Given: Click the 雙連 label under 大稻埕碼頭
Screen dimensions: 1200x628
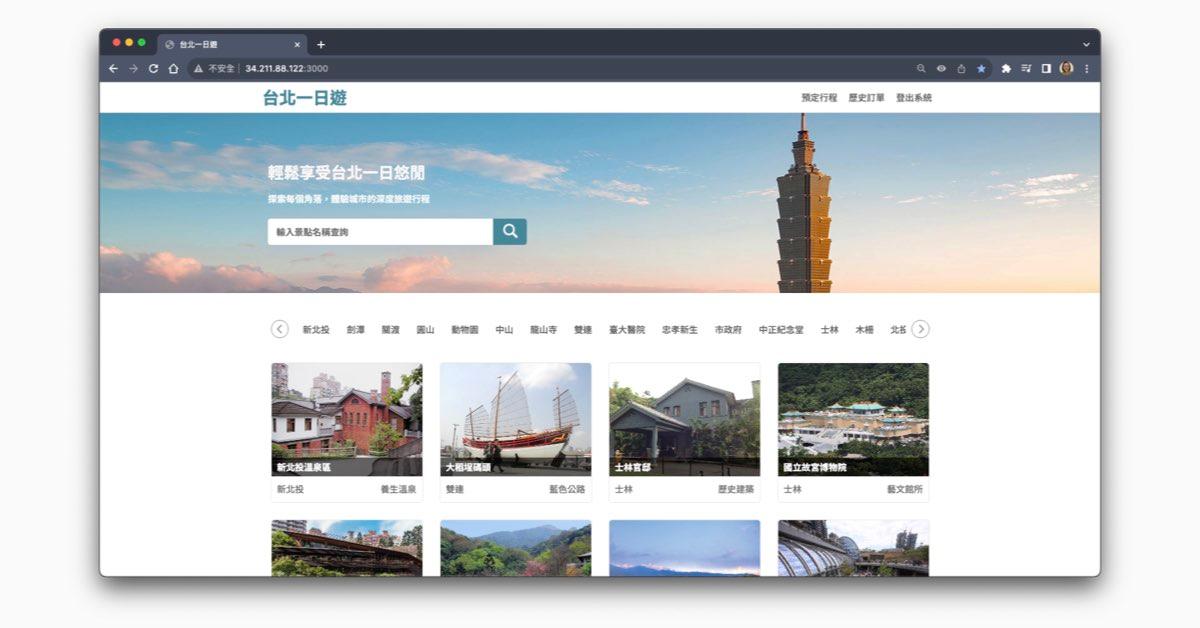Looking at the screenshot, I should click(455, 490).
